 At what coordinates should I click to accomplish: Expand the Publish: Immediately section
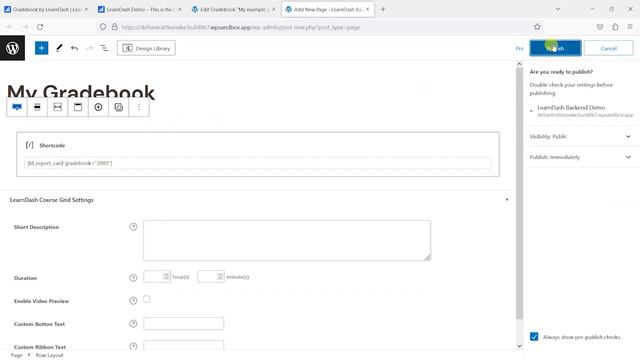point(581,157)
